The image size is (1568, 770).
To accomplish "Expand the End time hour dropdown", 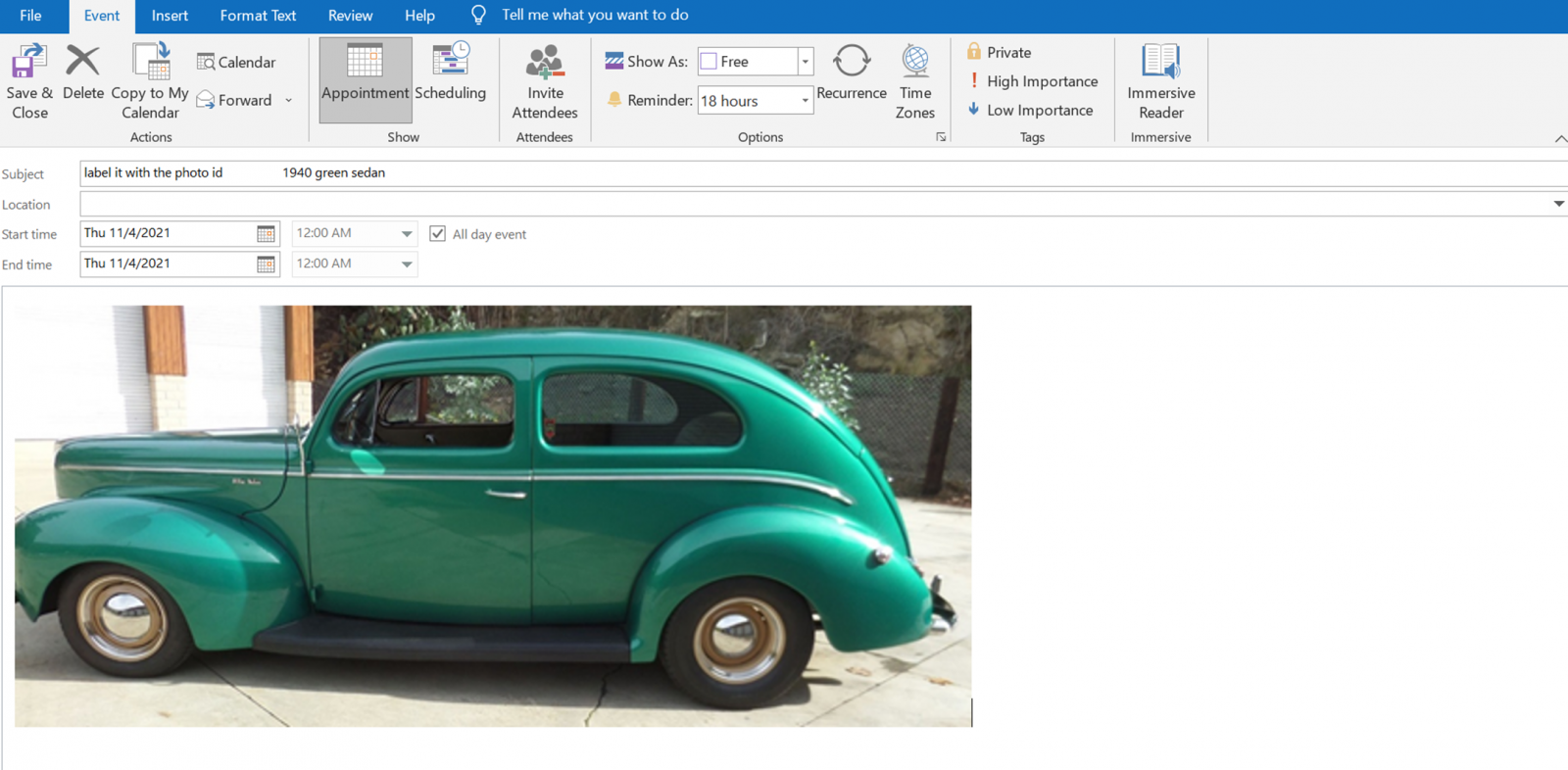I will (x=407, y=265).
